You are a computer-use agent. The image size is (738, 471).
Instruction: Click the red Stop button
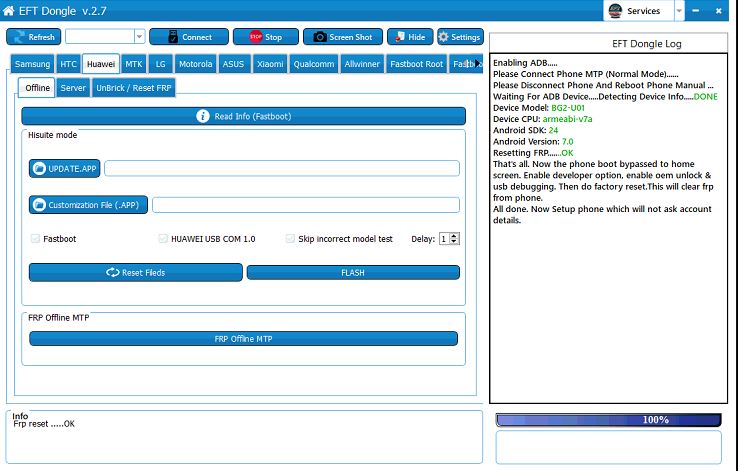point(265,37)
